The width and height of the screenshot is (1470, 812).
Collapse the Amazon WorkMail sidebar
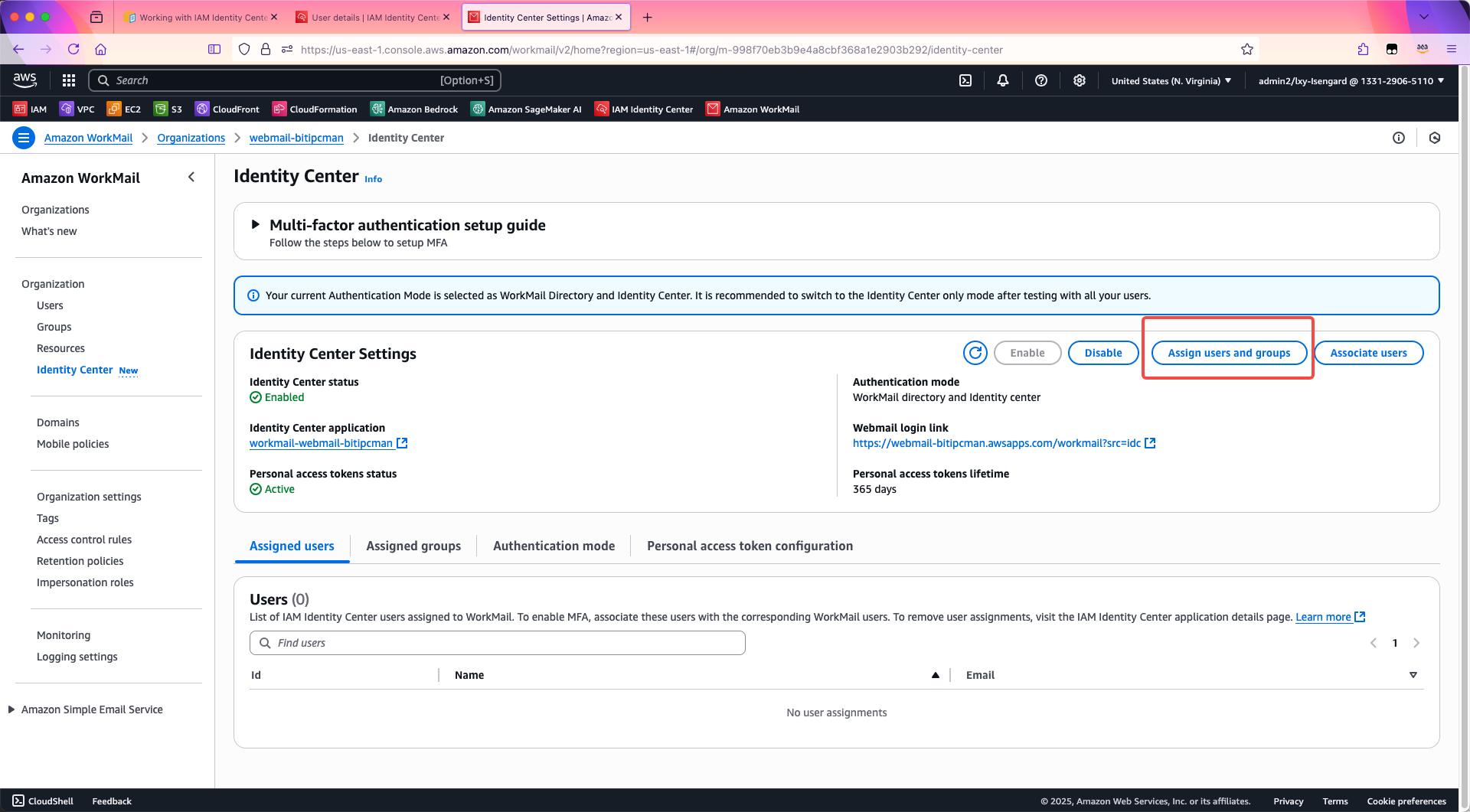coord(191,177)
